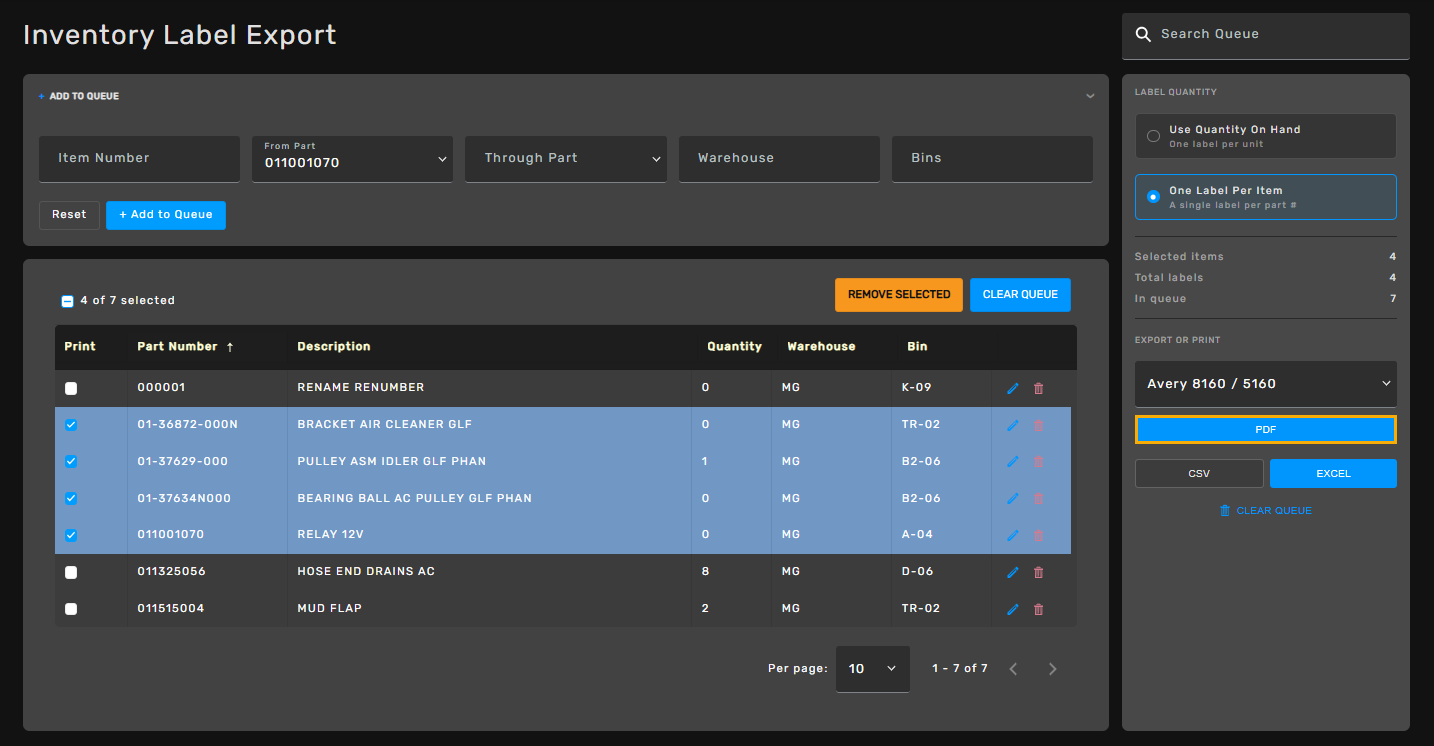Click the Part Number sort arrow
Screen dimensions: 1434x746
click(230, 347)
